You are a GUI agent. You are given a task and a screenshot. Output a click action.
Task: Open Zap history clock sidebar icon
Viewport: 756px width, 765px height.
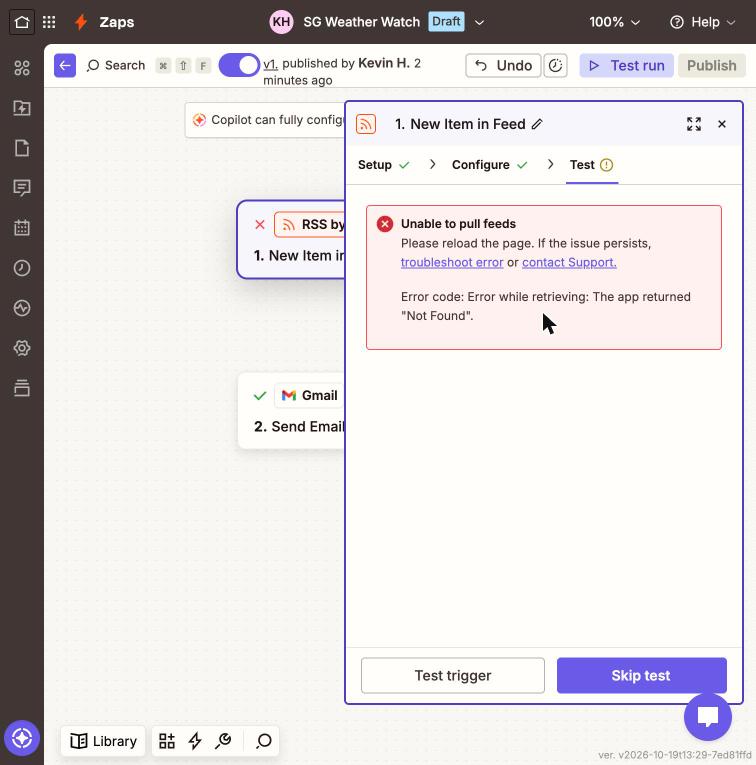coord(22,268)
